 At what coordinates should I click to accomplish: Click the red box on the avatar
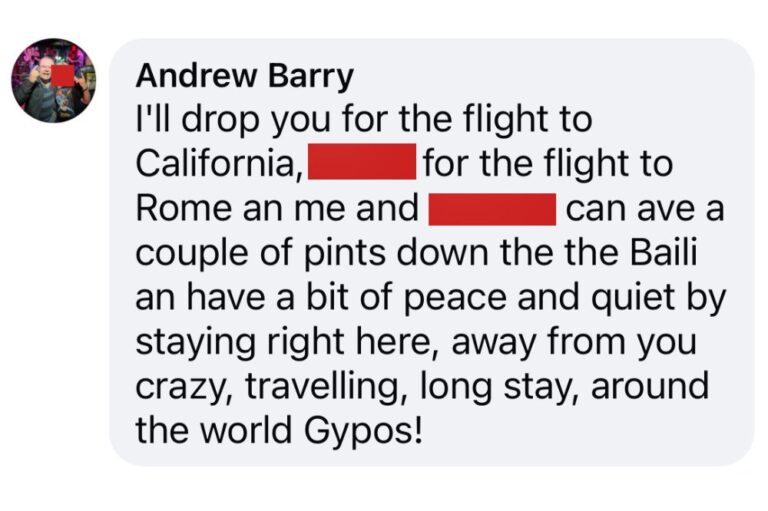click(x=63, y=75)
